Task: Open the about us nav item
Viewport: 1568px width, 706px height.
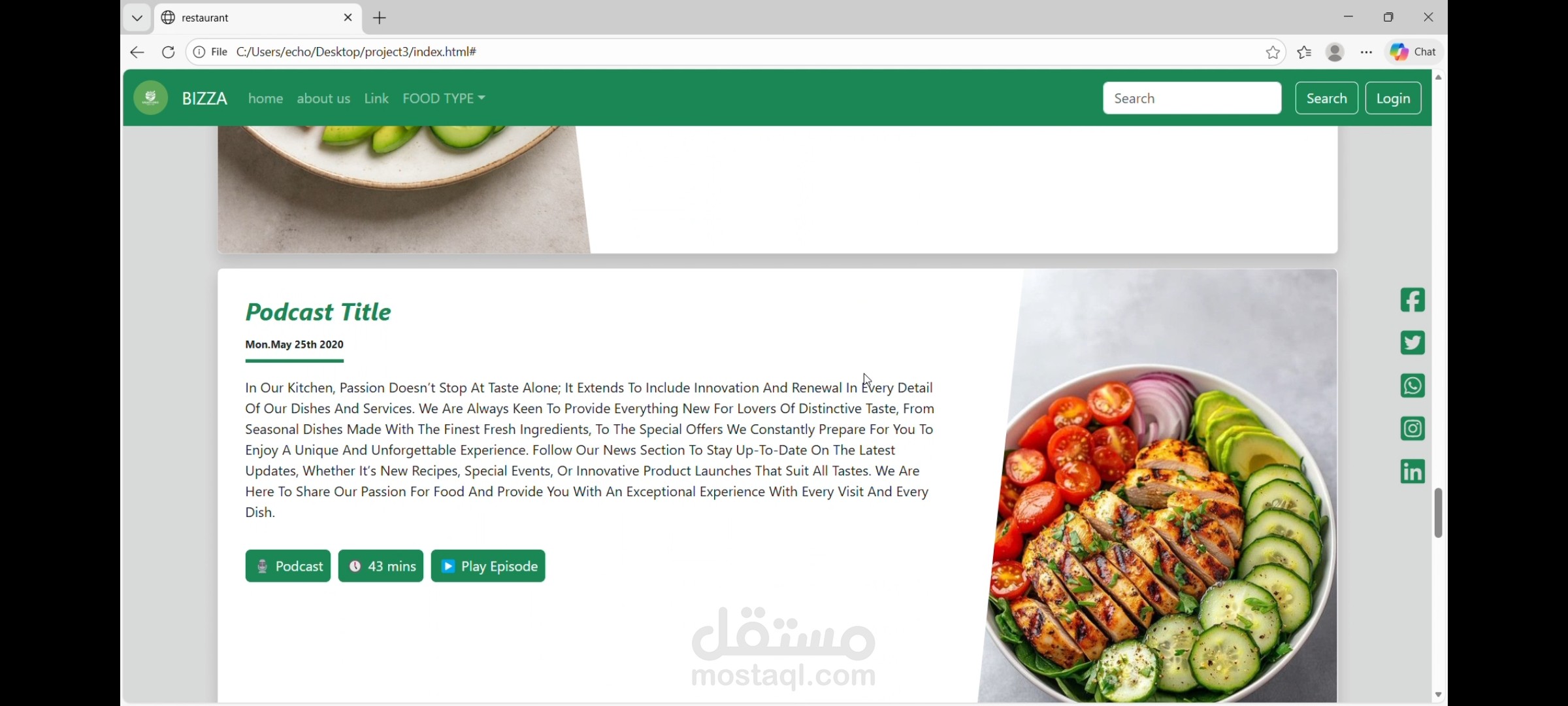Action: (x=323, y=98)
